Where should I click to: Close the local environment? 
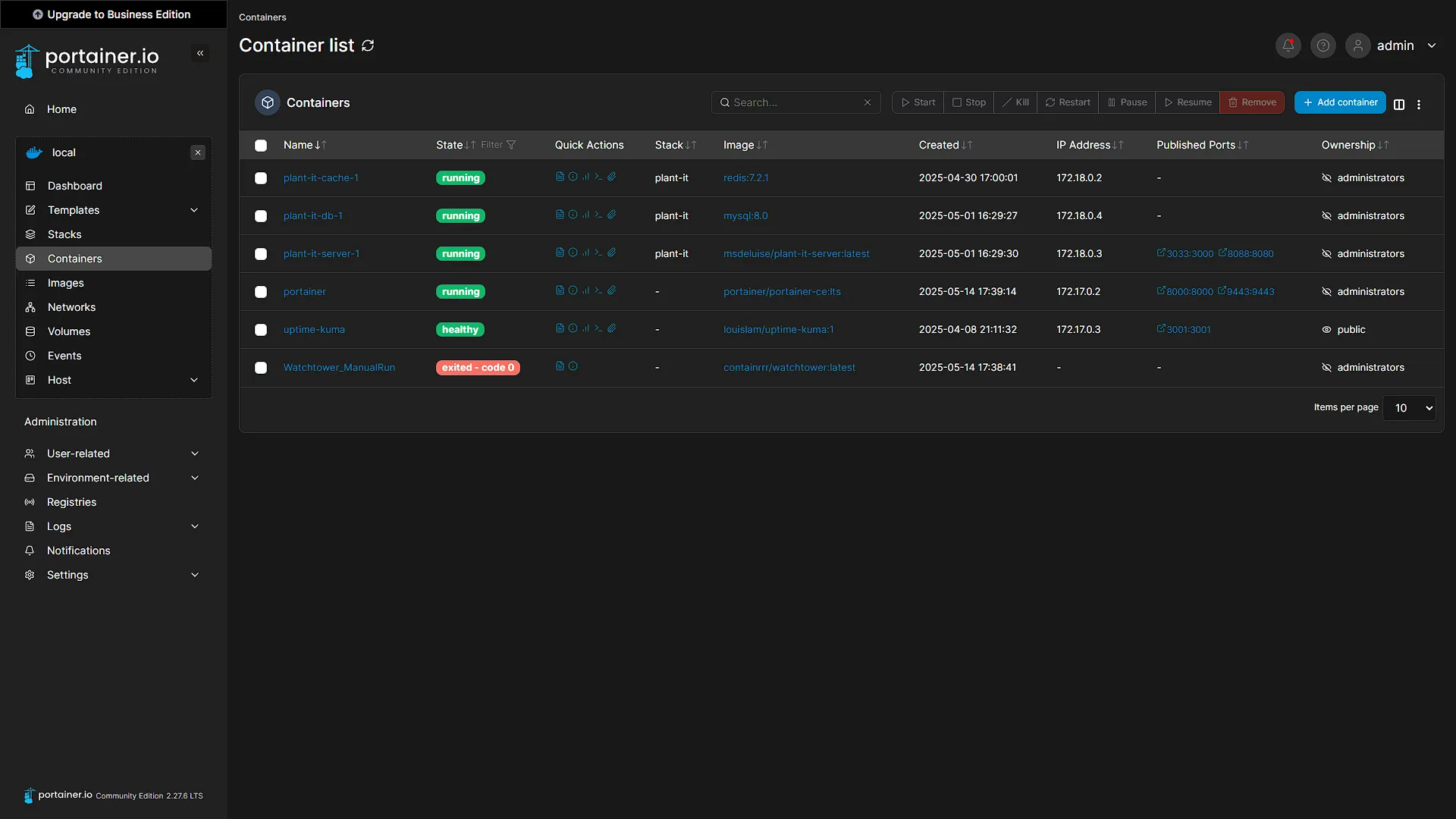[198, 152]
